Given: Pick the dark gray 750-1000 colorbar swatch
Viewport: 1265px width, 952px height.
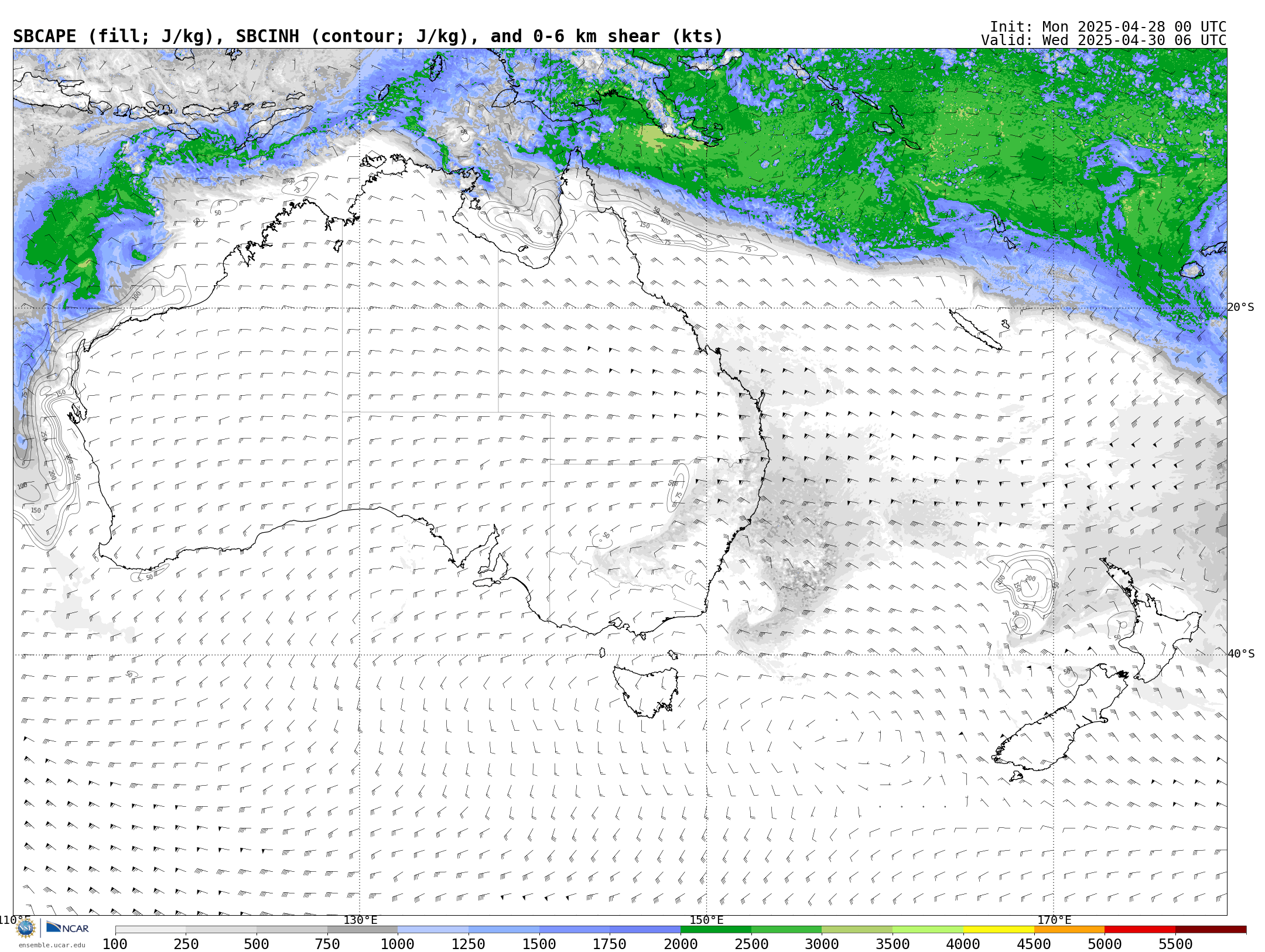Looking at the screenshot, I should pyautogui.click(x=363, y=930).
